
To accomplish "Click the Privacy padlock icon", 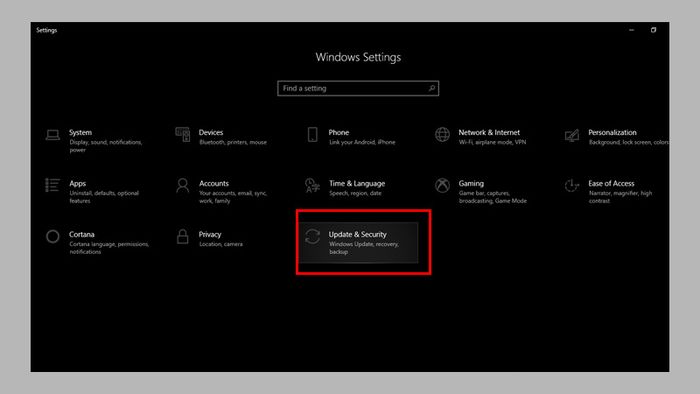I will [183, 236].
